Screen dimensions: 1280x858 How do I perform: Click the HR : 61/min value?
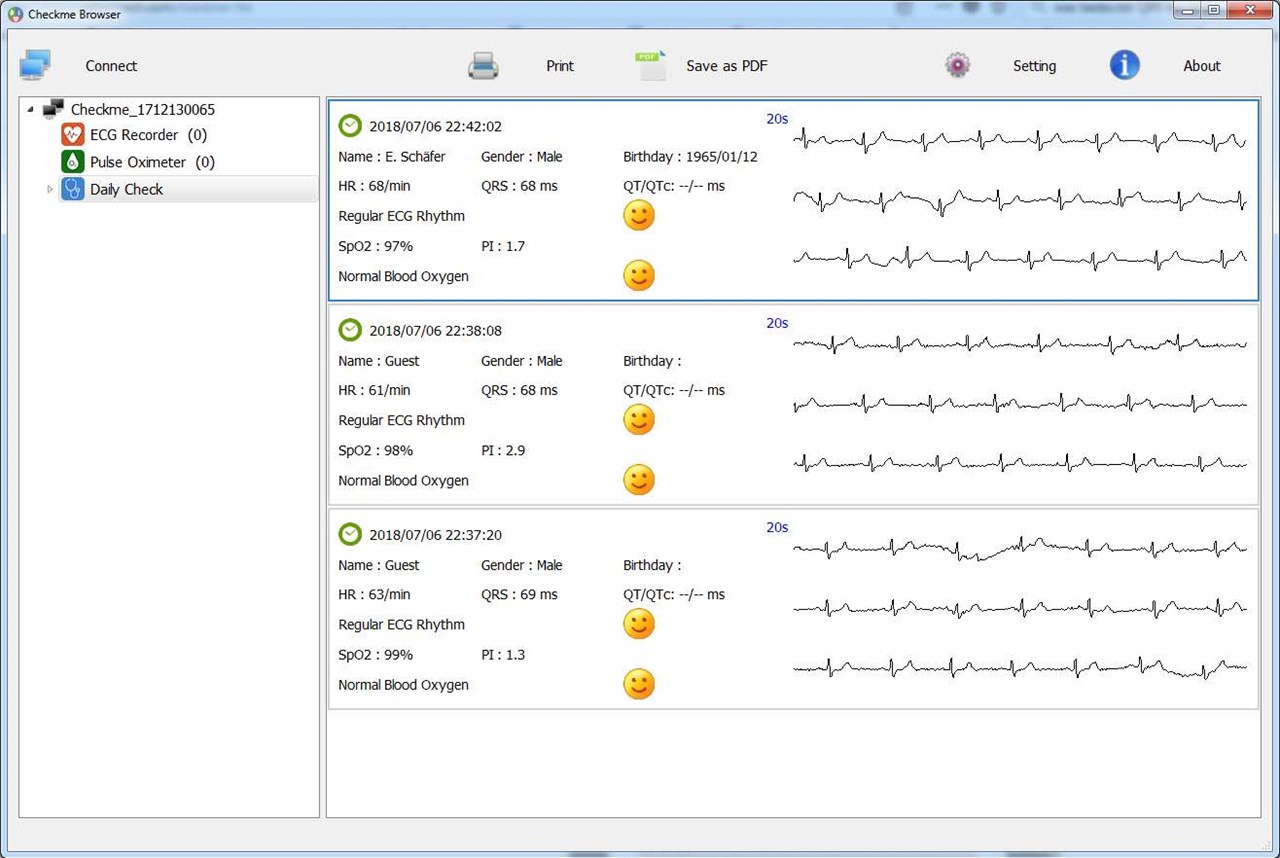tap(374, 390)
